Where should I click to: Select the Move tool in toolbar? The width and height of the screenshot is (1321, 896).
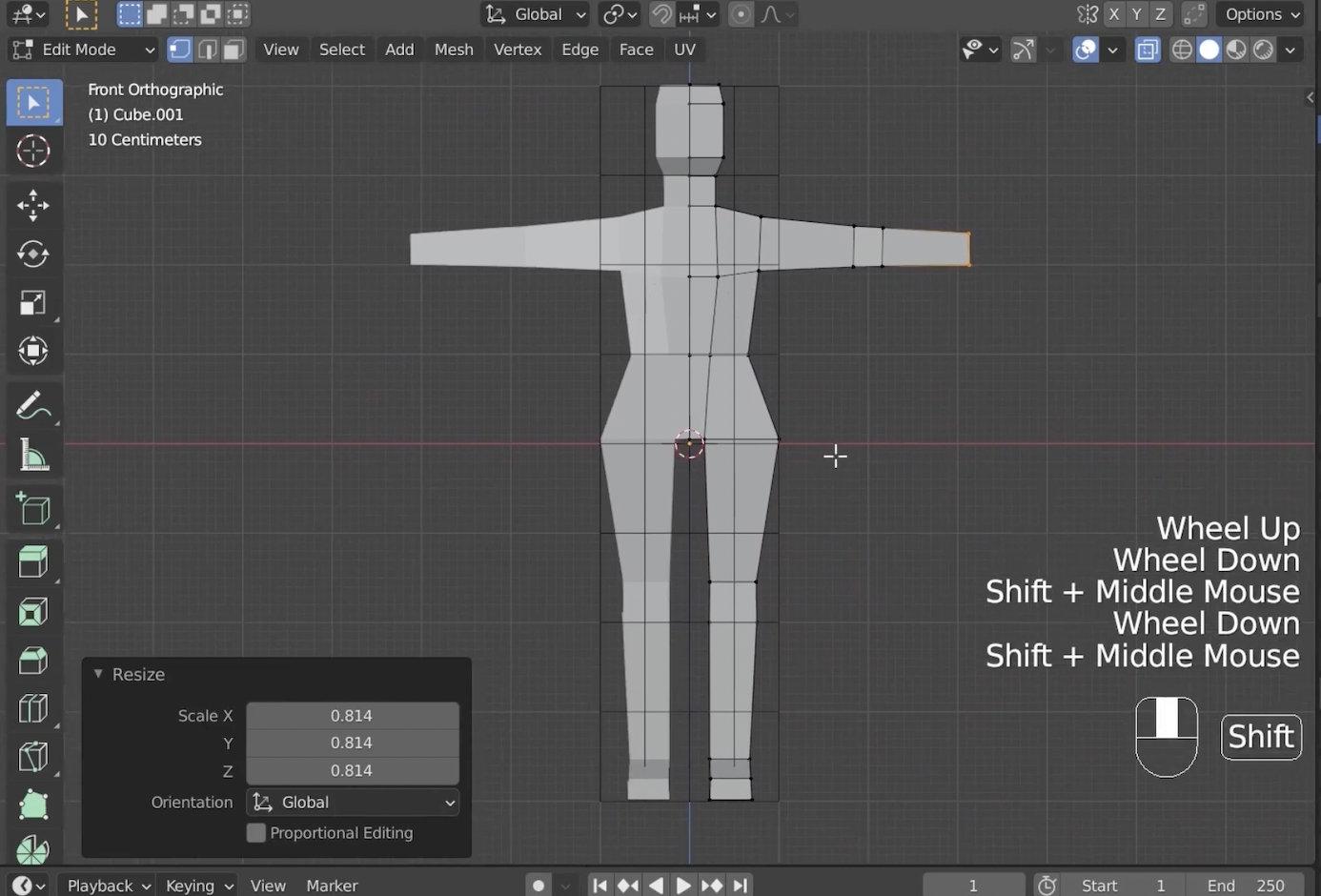(x=32, y=205)
